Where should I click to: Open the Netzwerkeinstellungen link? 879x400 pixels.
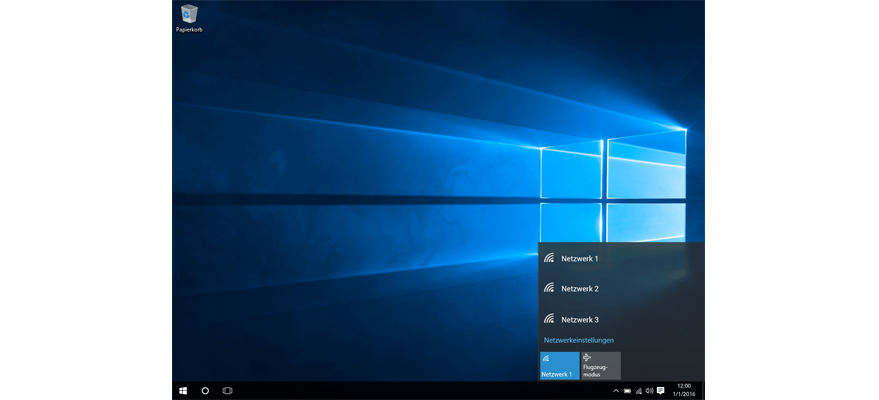tap(578, 340)
